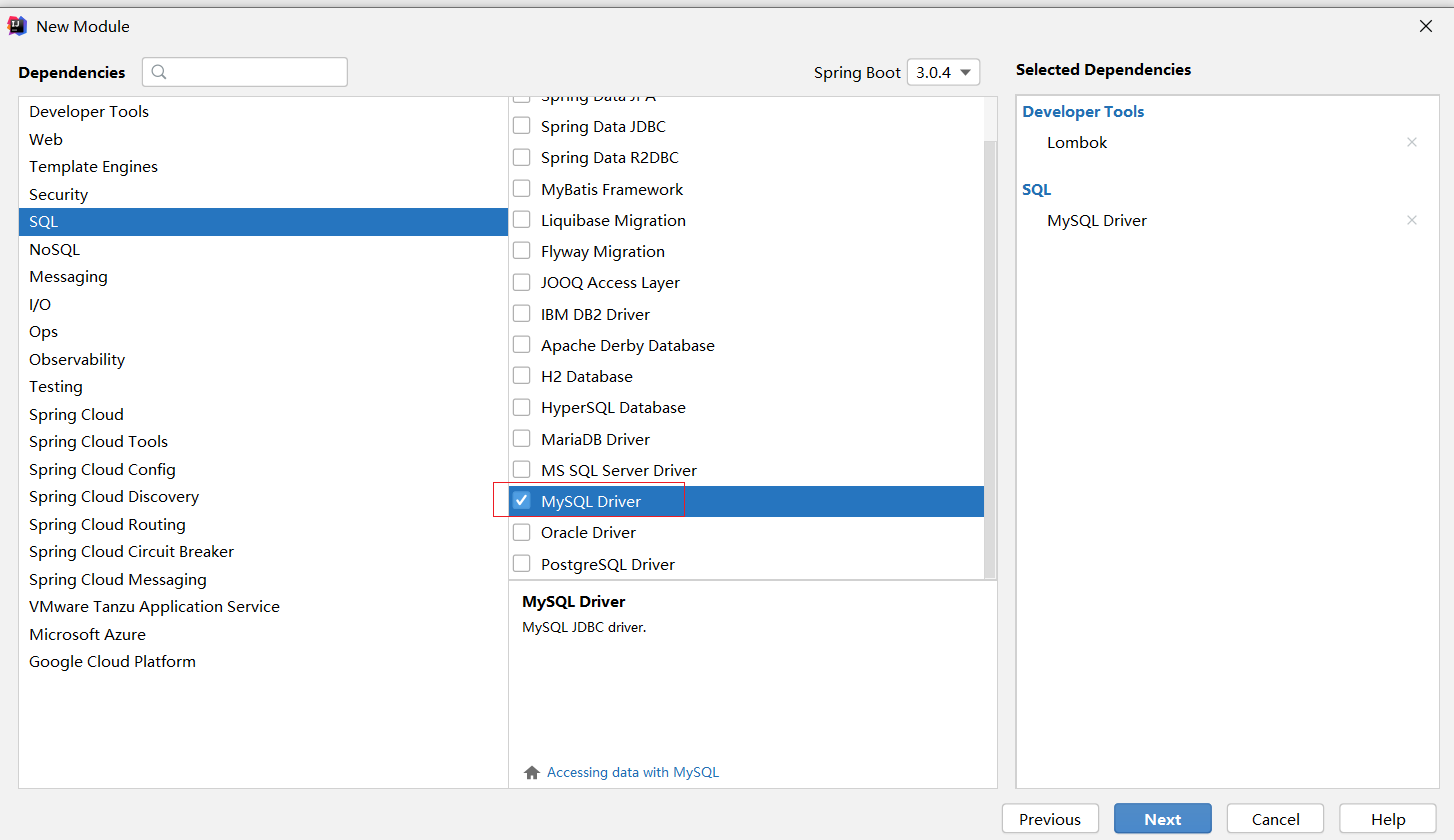This screenshot has height=840, width=1454.
Task: Remove MySQL Driver from selected dependencies
Action: [1411, 220]
